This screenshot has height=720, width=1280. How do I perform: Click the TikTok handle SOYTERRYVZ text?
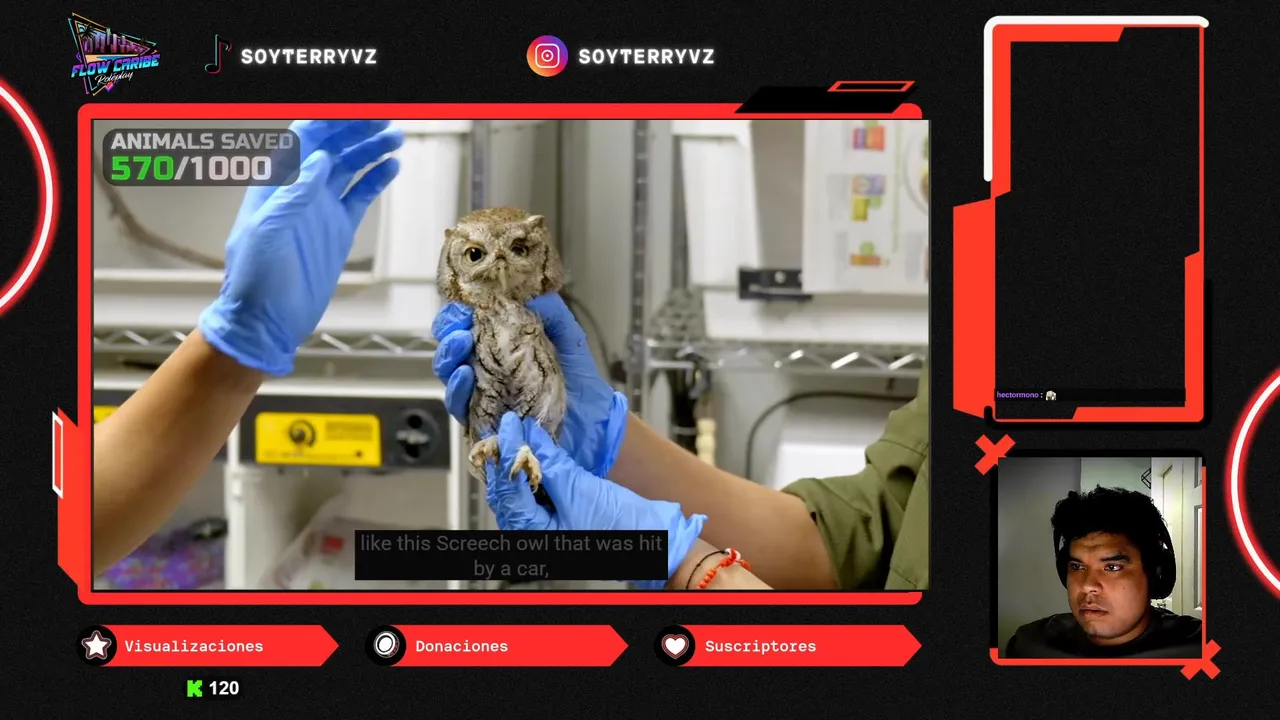(309, 57)
